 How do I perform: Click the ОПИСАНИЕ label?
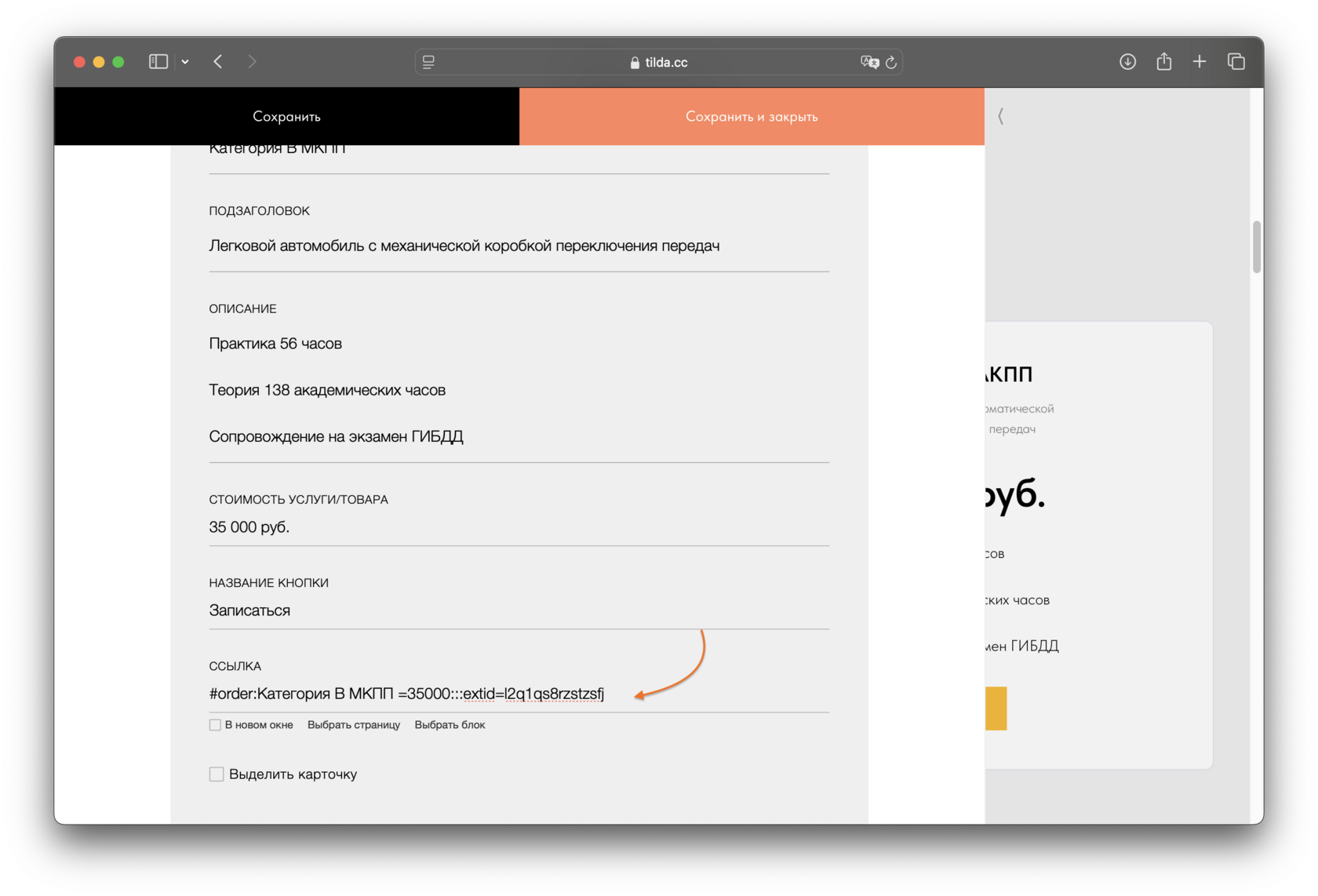pos(242,309)
